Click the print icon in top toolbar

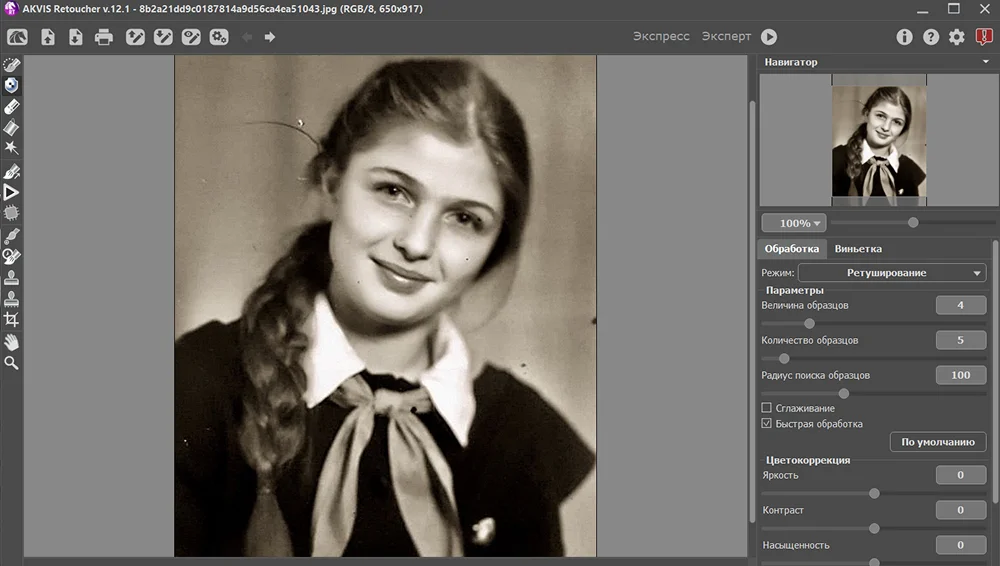[104, 37]
